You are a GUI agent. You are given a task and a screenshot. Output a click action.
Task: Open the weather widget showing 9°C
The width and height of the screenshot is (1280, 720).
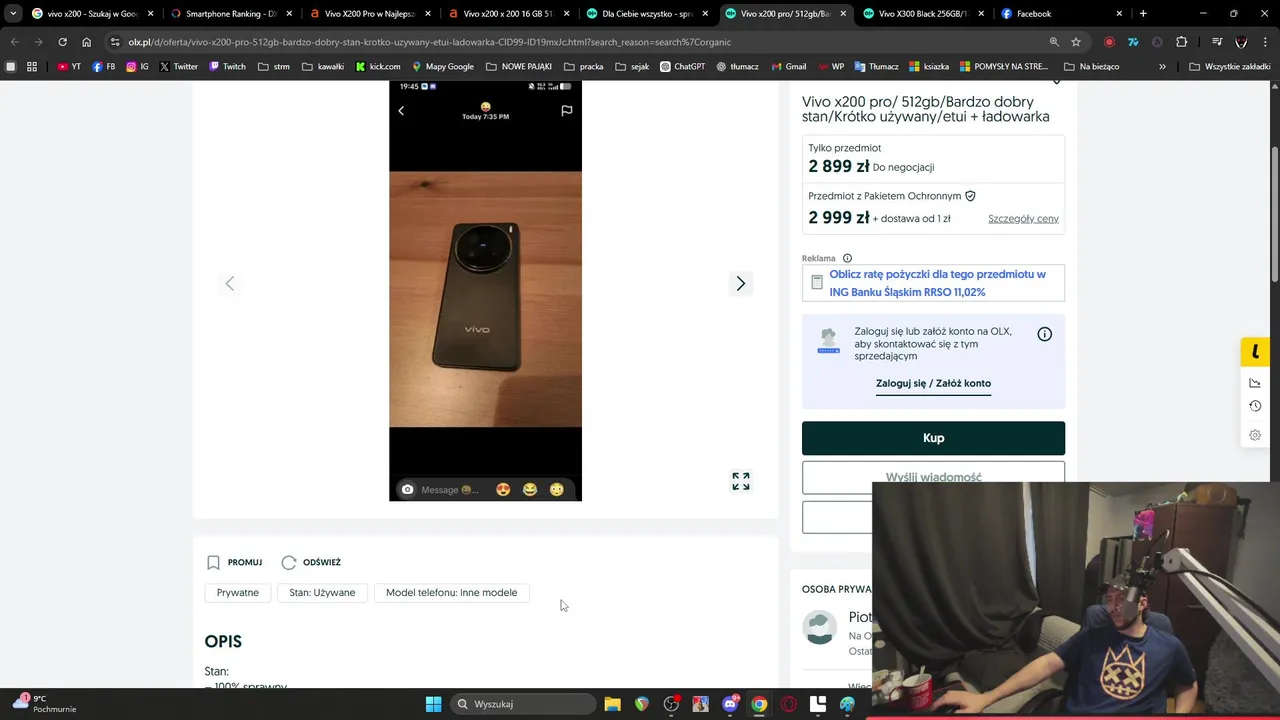click(x=45, y=704)
